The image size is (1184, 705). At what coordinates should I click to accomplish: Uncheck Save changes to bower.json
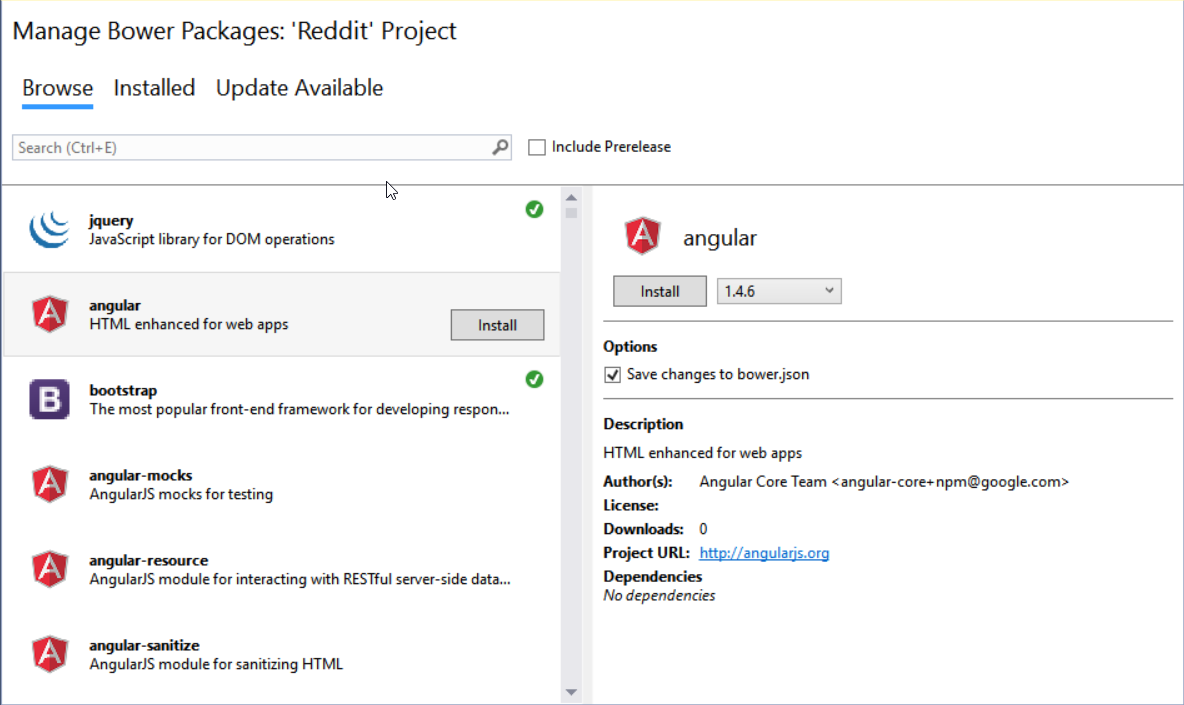coord(612,374)
